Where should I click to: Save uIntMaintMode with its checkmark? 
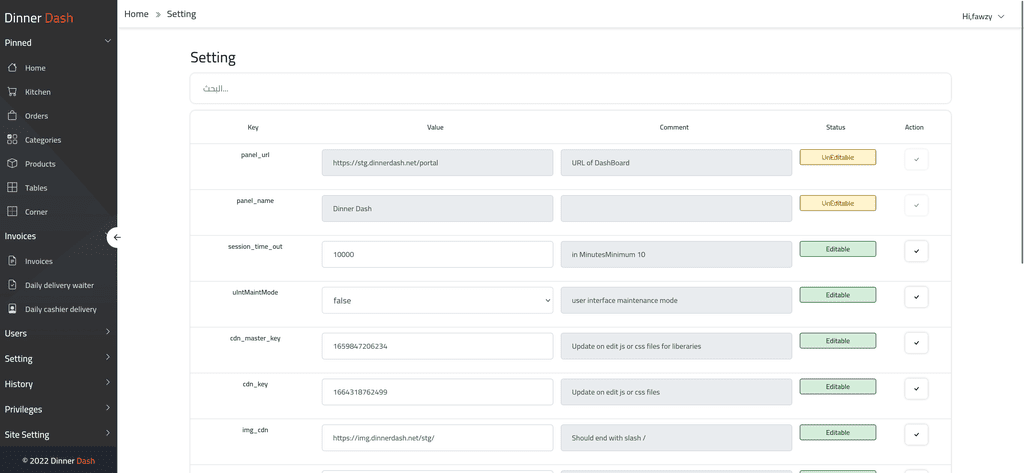click(x=916, y=297)
